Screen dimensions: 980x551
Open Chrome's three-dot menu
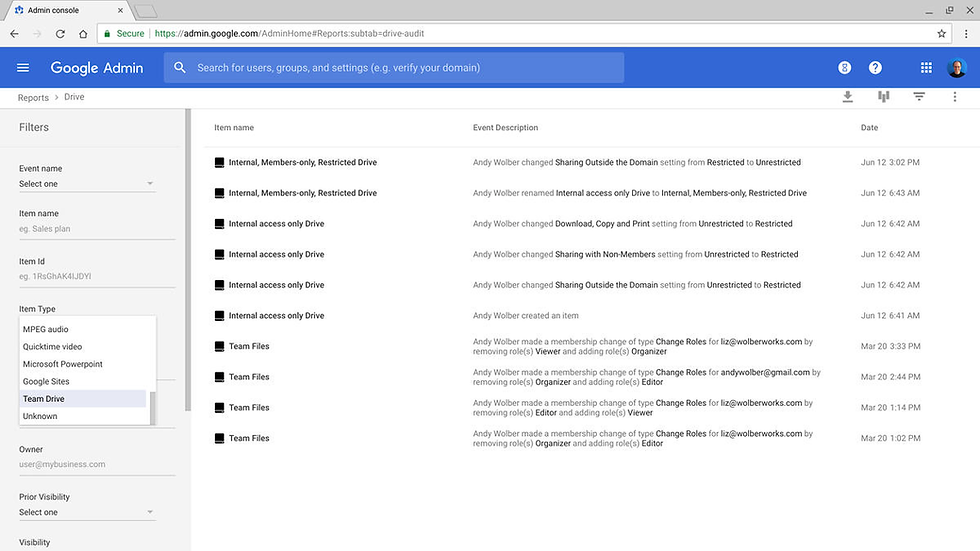(x=966, y=34)
